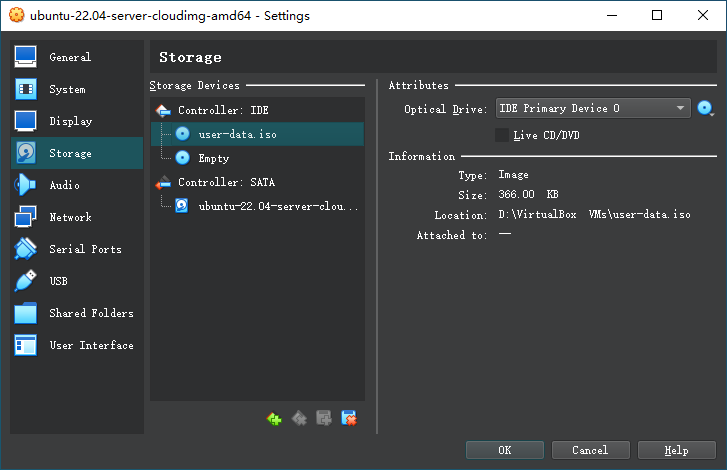Click the size value 366.00 KB
This screenshot has width=727, height=470.
[528, 194]
